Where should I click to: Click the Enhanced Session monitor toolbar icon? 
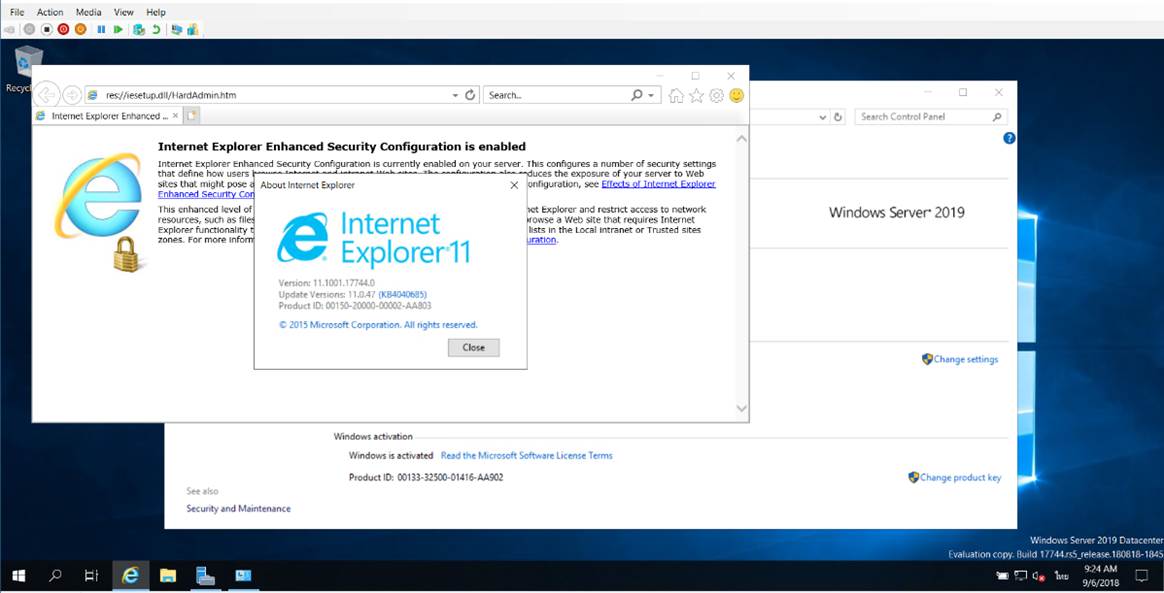coord(177,30)
